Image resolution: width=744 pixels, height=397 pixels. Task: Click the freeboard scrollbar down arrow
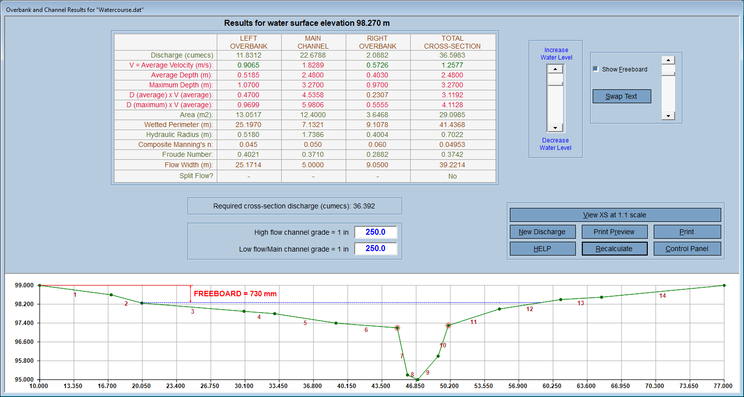(x=669, y=116)
